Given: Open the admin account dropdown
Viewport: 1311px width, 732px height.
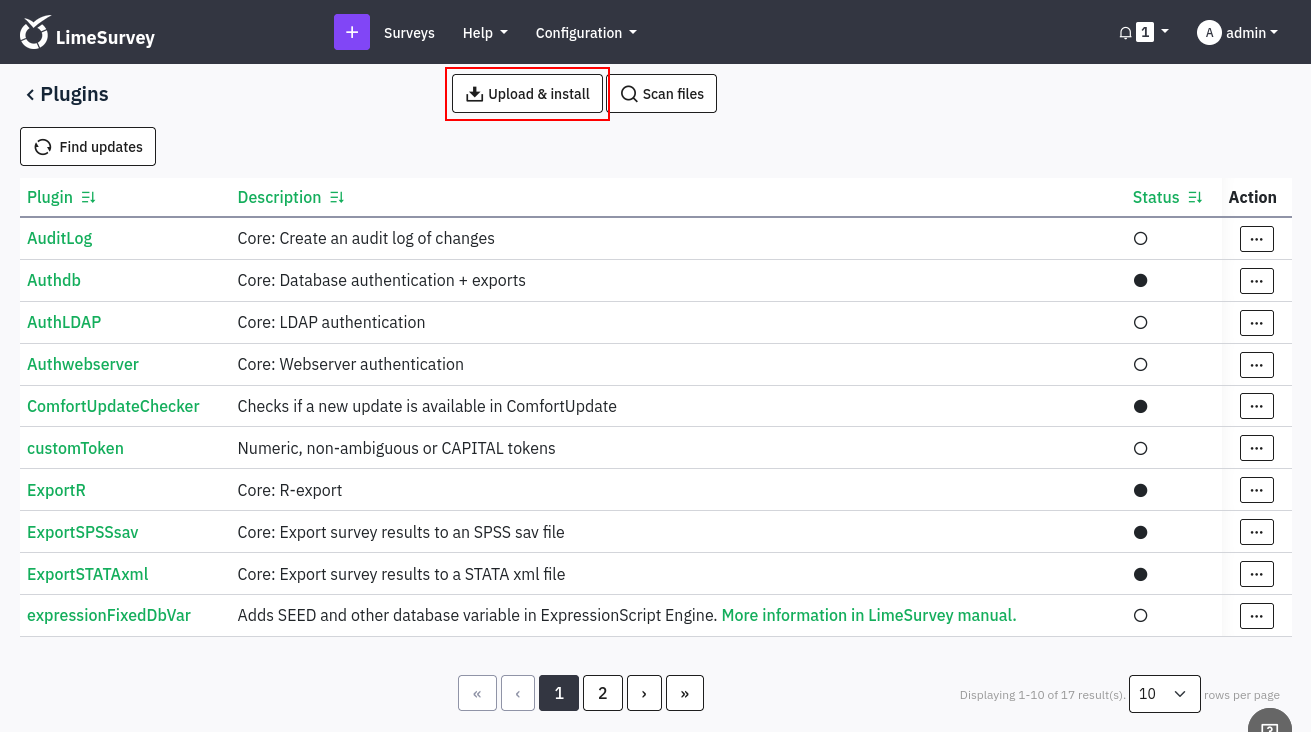Looking at the screenshot, I should coord(1238,33).
